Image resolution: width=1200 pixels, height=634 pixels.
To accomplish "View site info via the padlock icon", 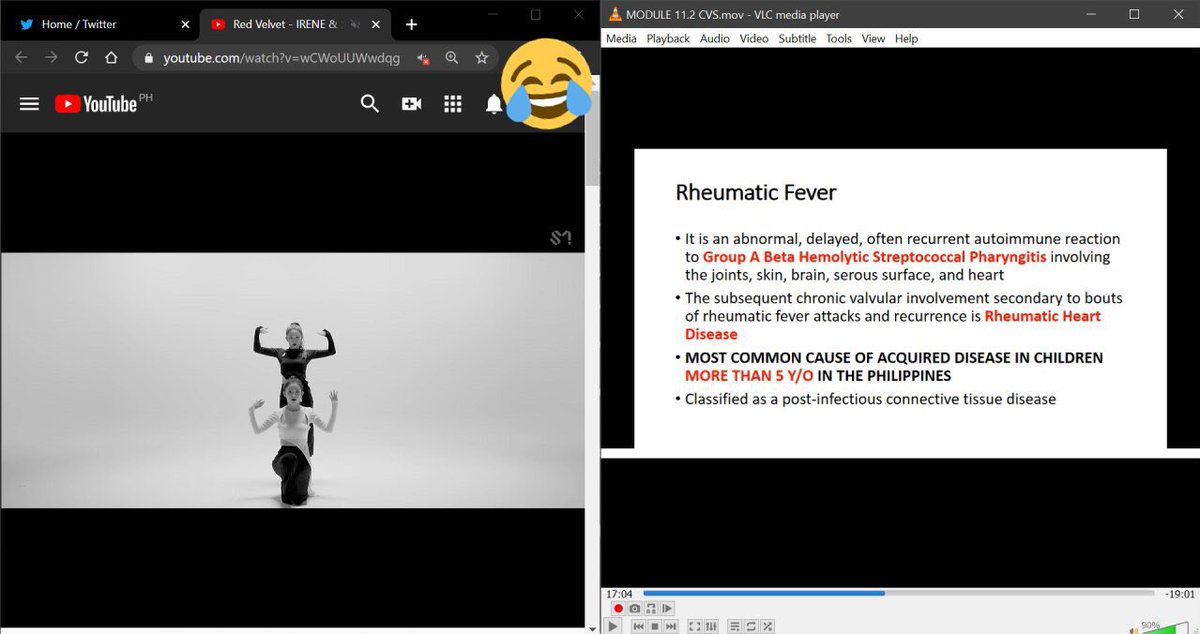I will coord(150,58).
